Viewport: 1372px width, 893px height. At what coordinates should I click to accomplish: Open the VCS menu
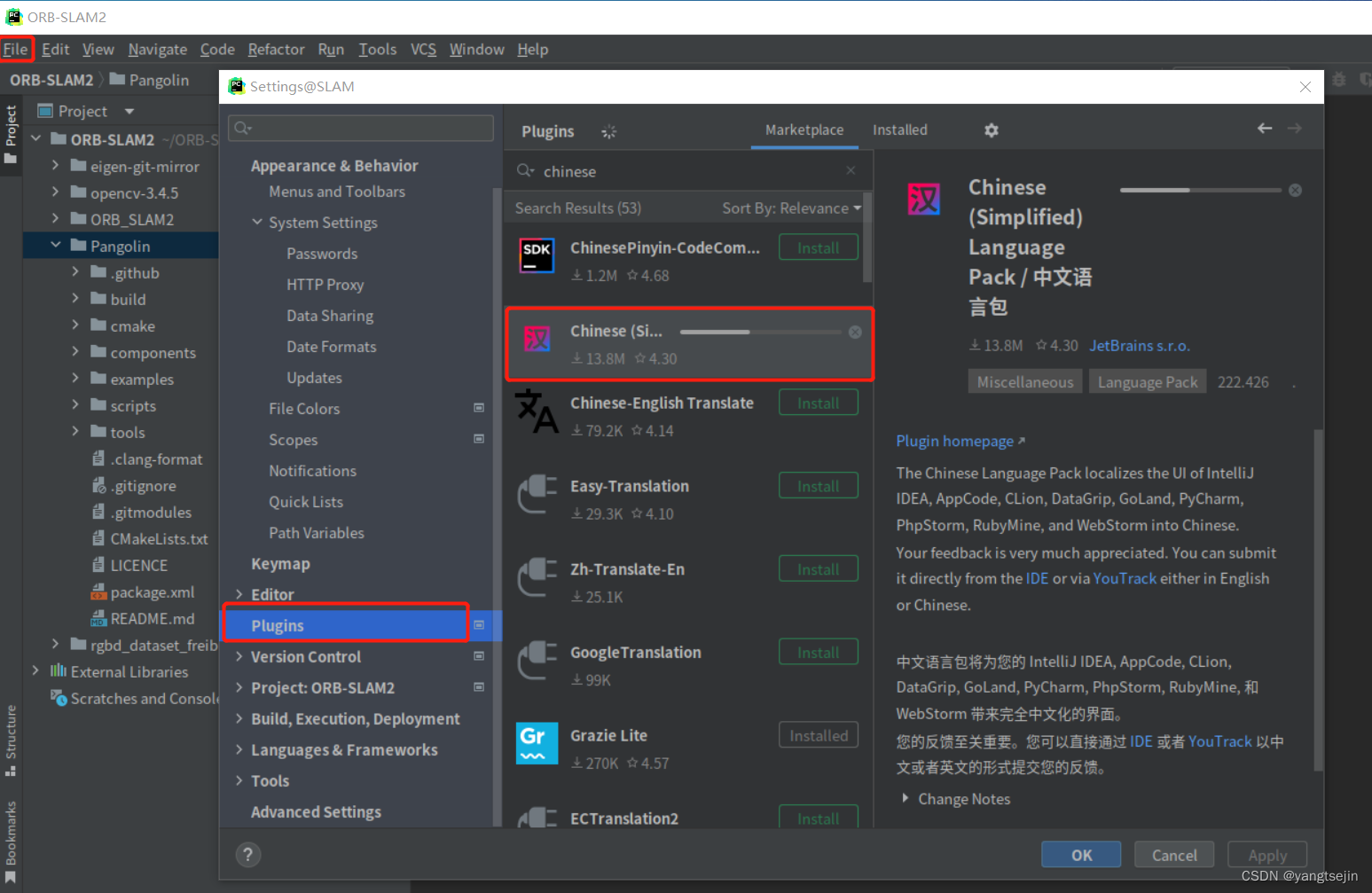point(423,49)
